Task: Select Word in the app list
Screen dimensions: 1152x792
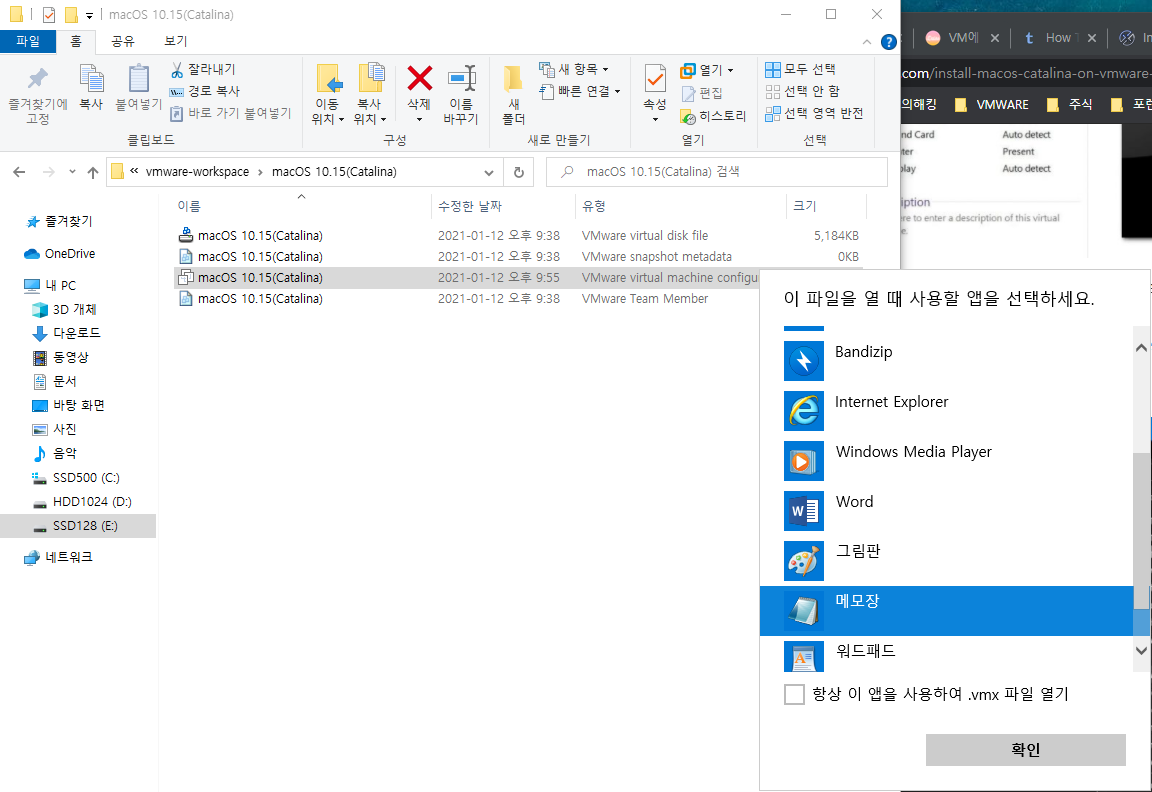Action: pyautogui.click(x=946, y=510)
